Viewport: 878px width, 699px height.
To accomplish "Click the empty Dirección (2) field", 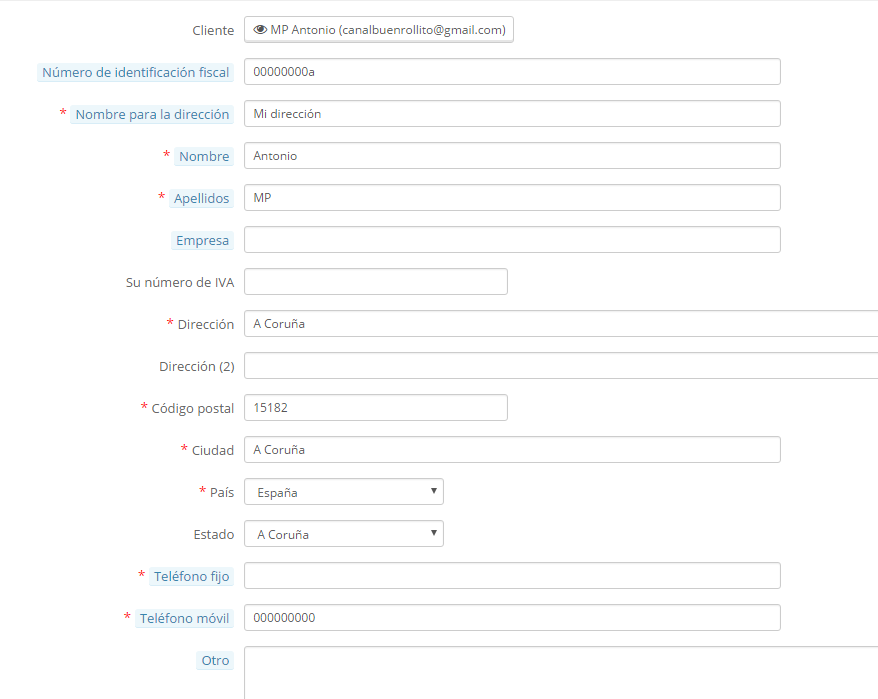I will click(x=560, y=366).
